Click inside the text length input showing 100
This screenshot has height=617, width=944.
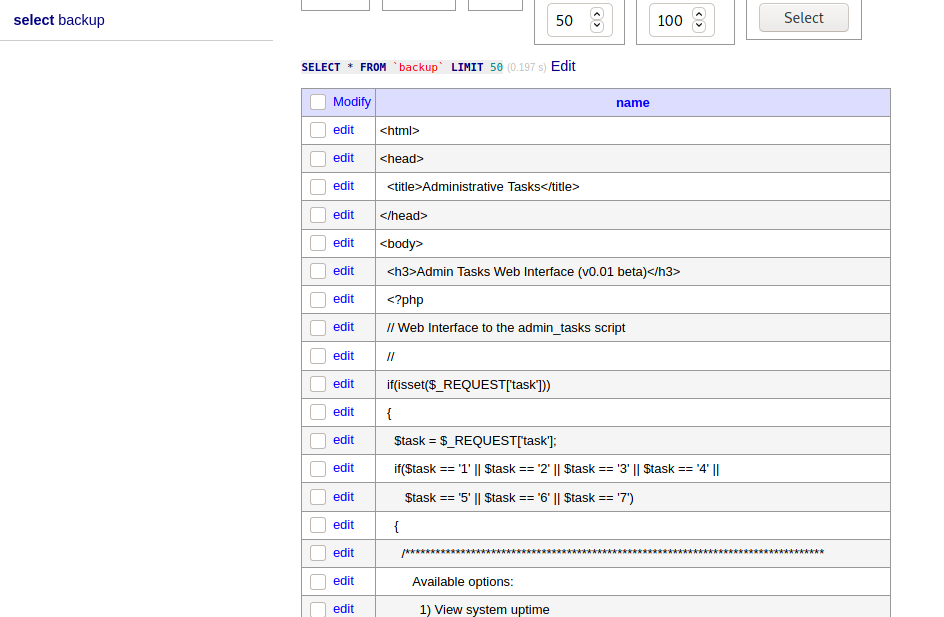tap(672, 20)
